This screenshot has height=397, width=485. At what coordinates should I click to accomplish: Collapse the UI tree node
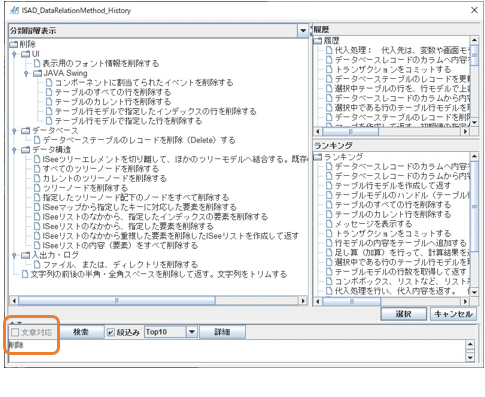click(14, 54)
